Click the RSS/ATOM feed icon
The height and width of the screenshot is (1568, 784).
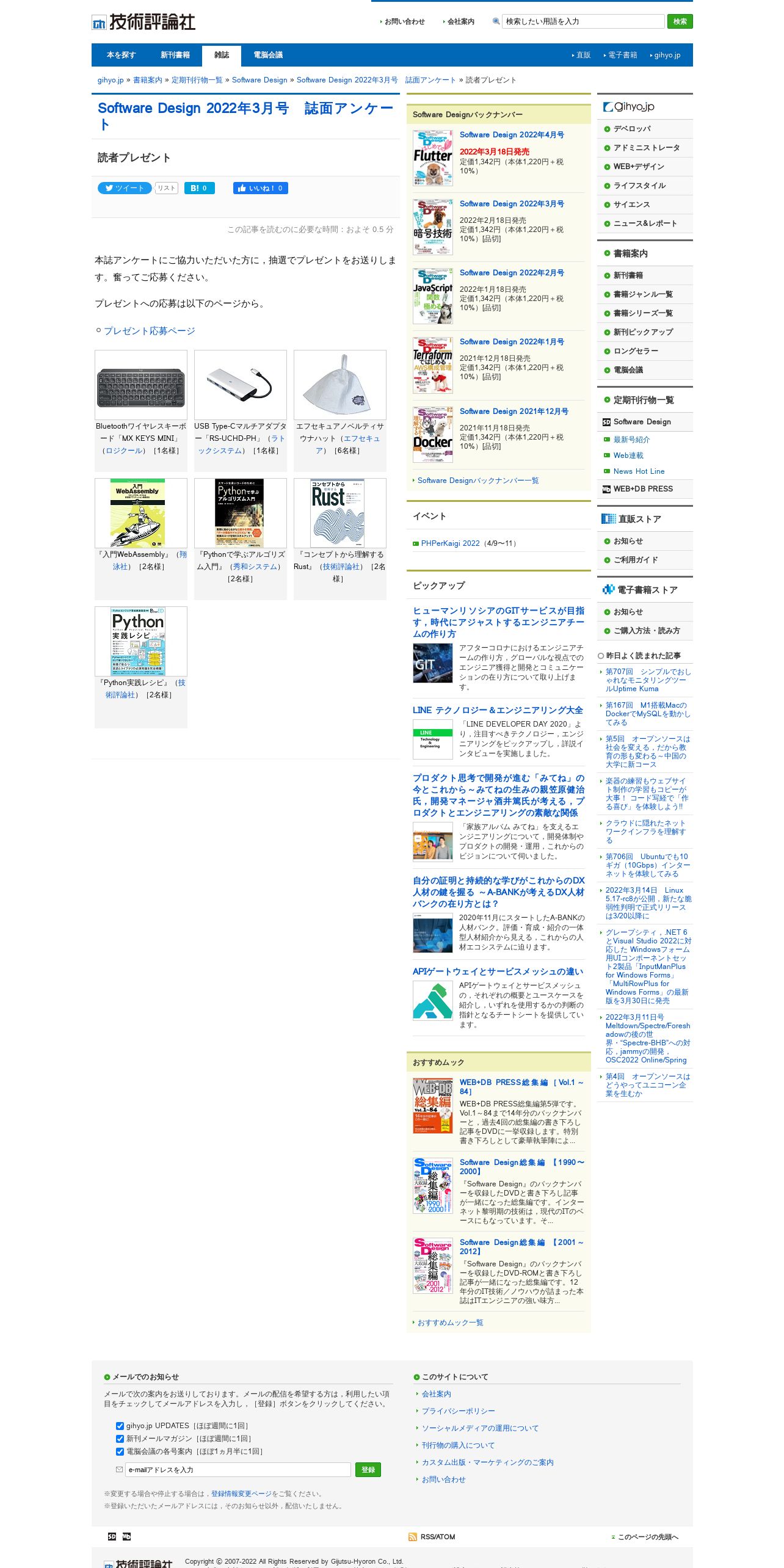pyautogui.click(x=413, y=1537)
